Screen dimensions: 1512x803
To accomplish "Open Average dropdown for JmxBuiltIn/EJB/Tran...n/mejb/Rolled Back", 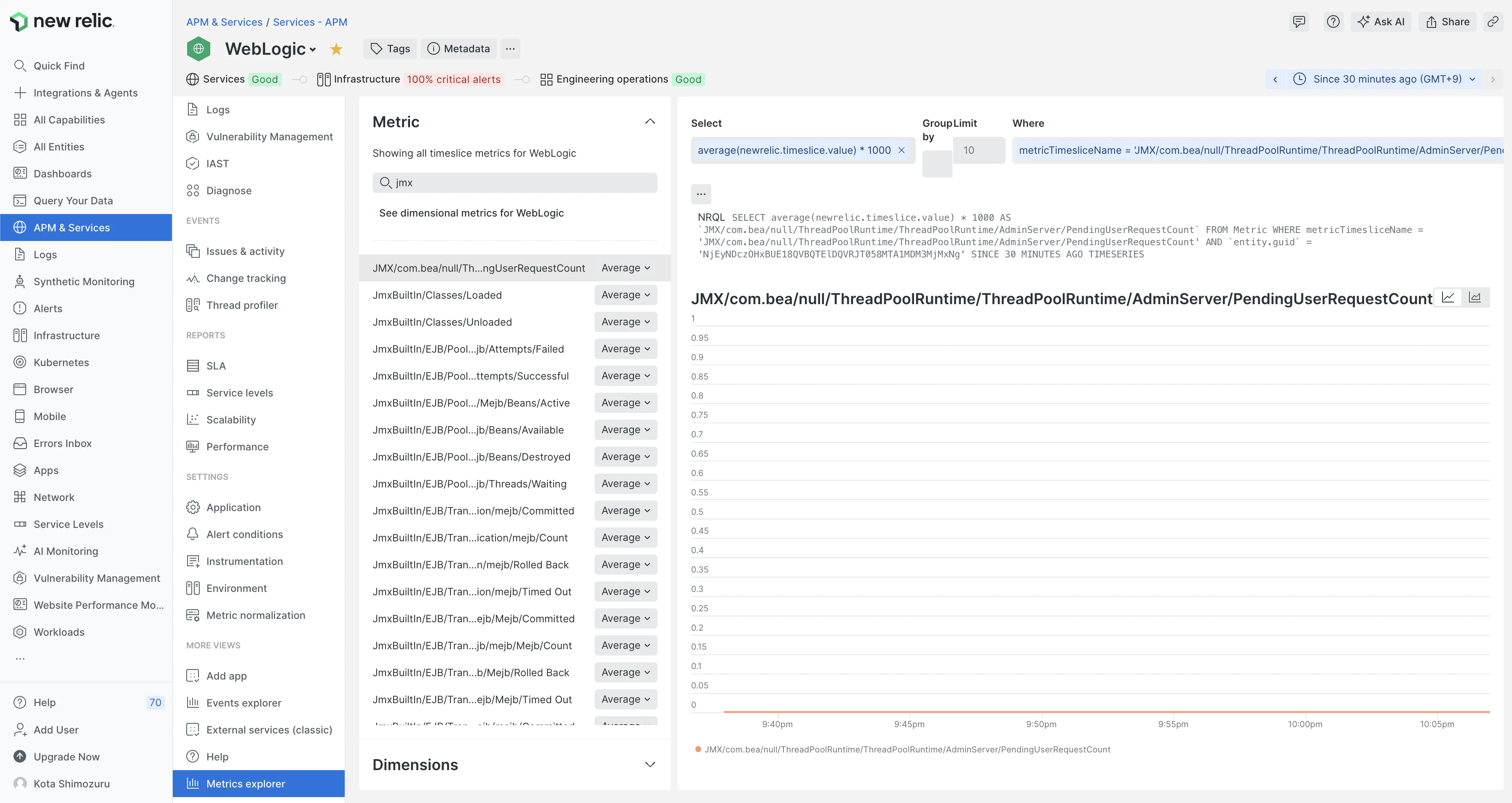I will pyautogui.click(x=626, y=564).
